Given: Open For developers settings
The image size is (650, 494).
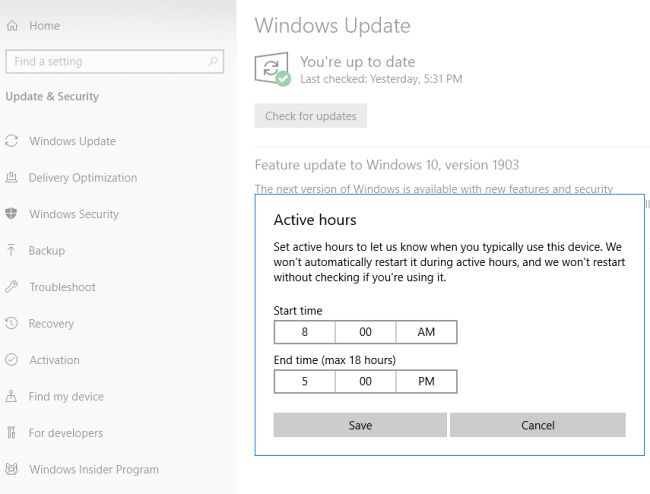Looking at the screenshot, I should (66, 433).
